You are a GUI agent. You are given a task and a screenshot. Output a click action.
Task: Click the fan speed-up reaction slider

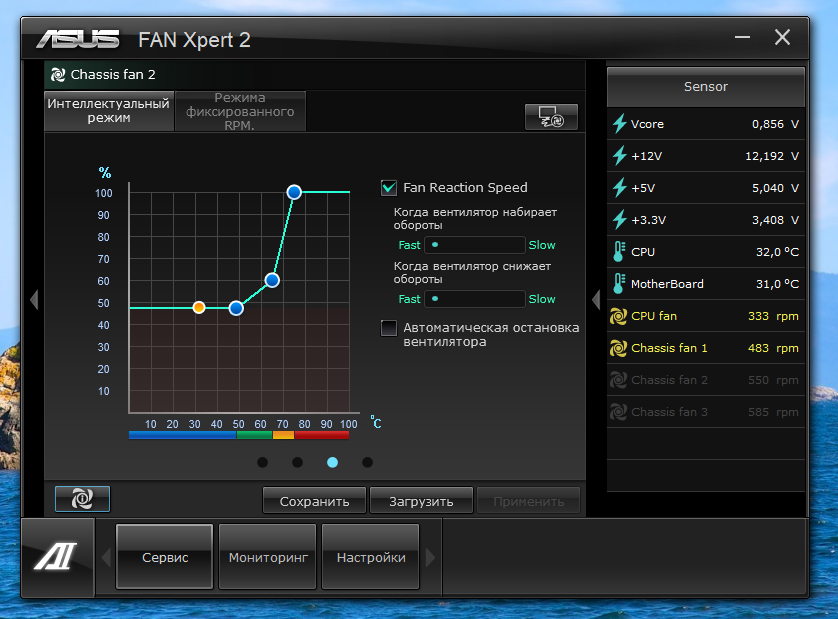click(x=475, y=245)
